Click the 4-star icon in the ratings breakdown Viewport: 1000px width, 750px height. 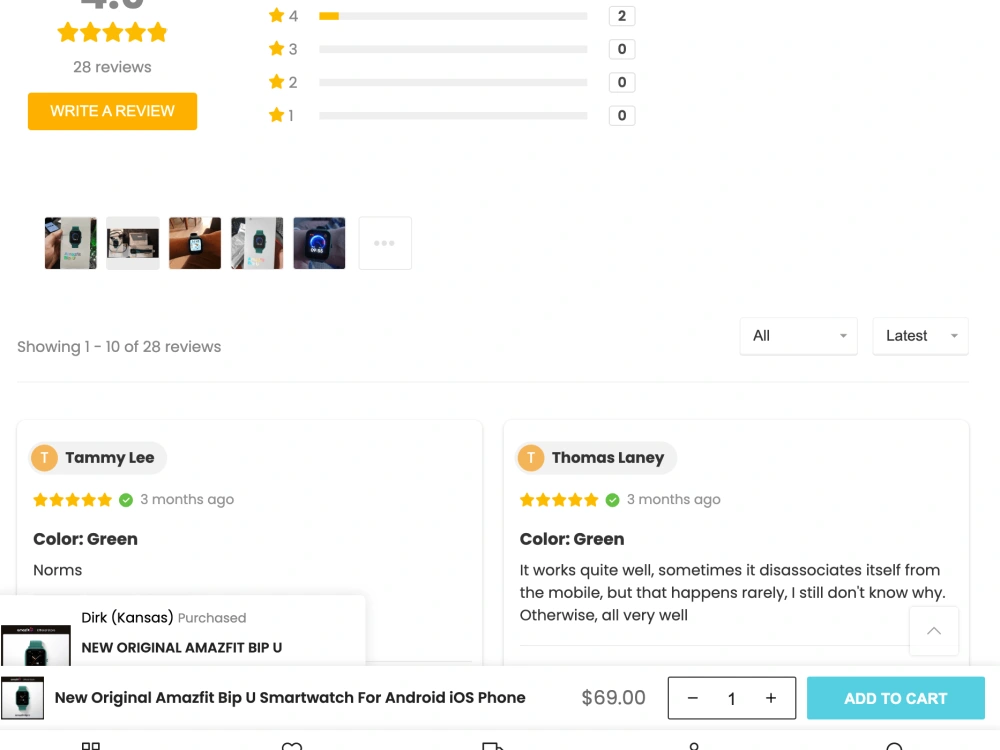pyautogui.click(x=277, y=15)
